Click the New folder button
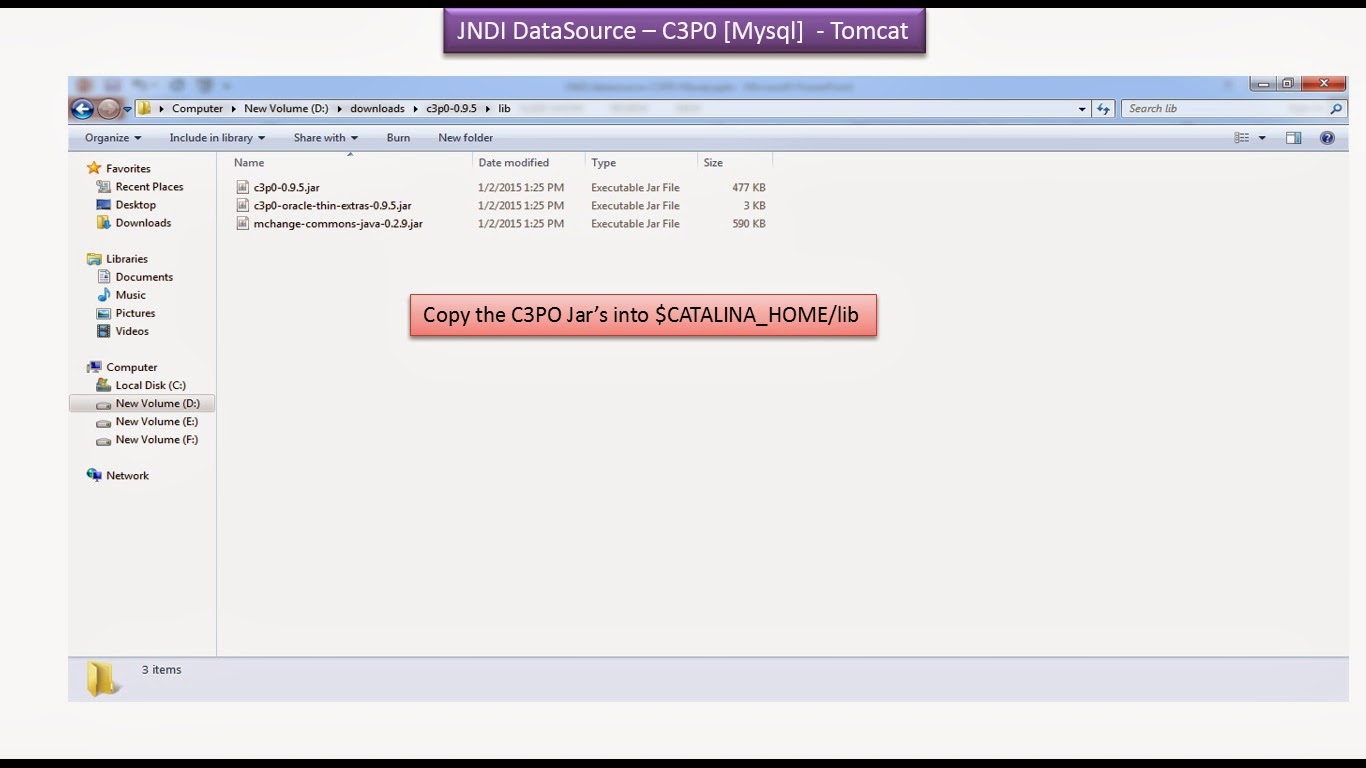The width and height of the screenshot is (1366, 768). pos(465,138)
